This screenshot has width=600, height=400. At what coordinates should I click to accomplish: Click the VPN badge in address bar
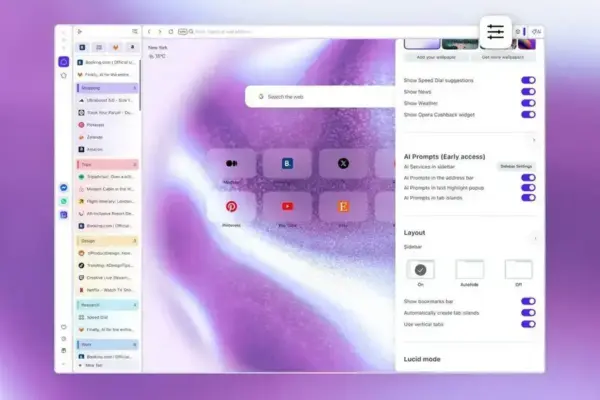tap(183, 32)
